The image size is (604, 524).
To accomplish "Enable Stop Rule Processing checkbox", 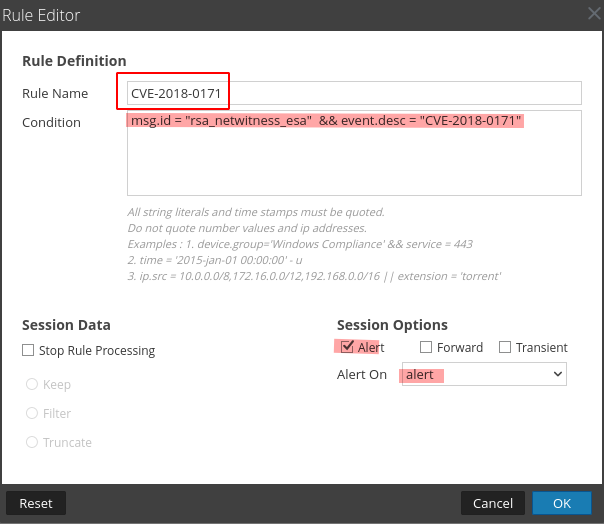I will coord(28,351).
